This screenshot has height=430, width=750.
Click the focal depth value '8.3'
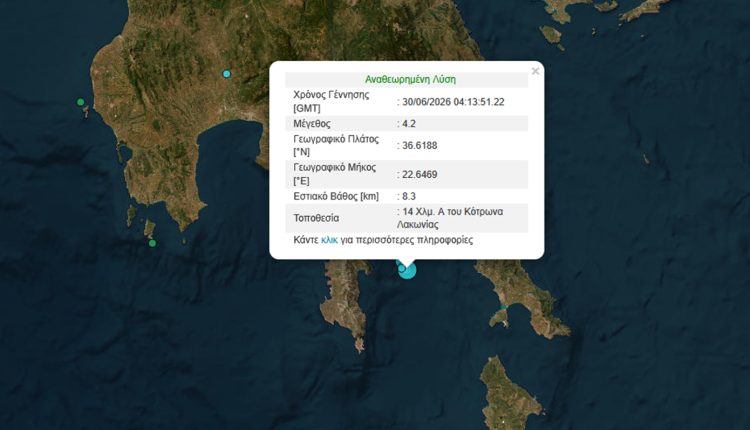coord(409,196)
